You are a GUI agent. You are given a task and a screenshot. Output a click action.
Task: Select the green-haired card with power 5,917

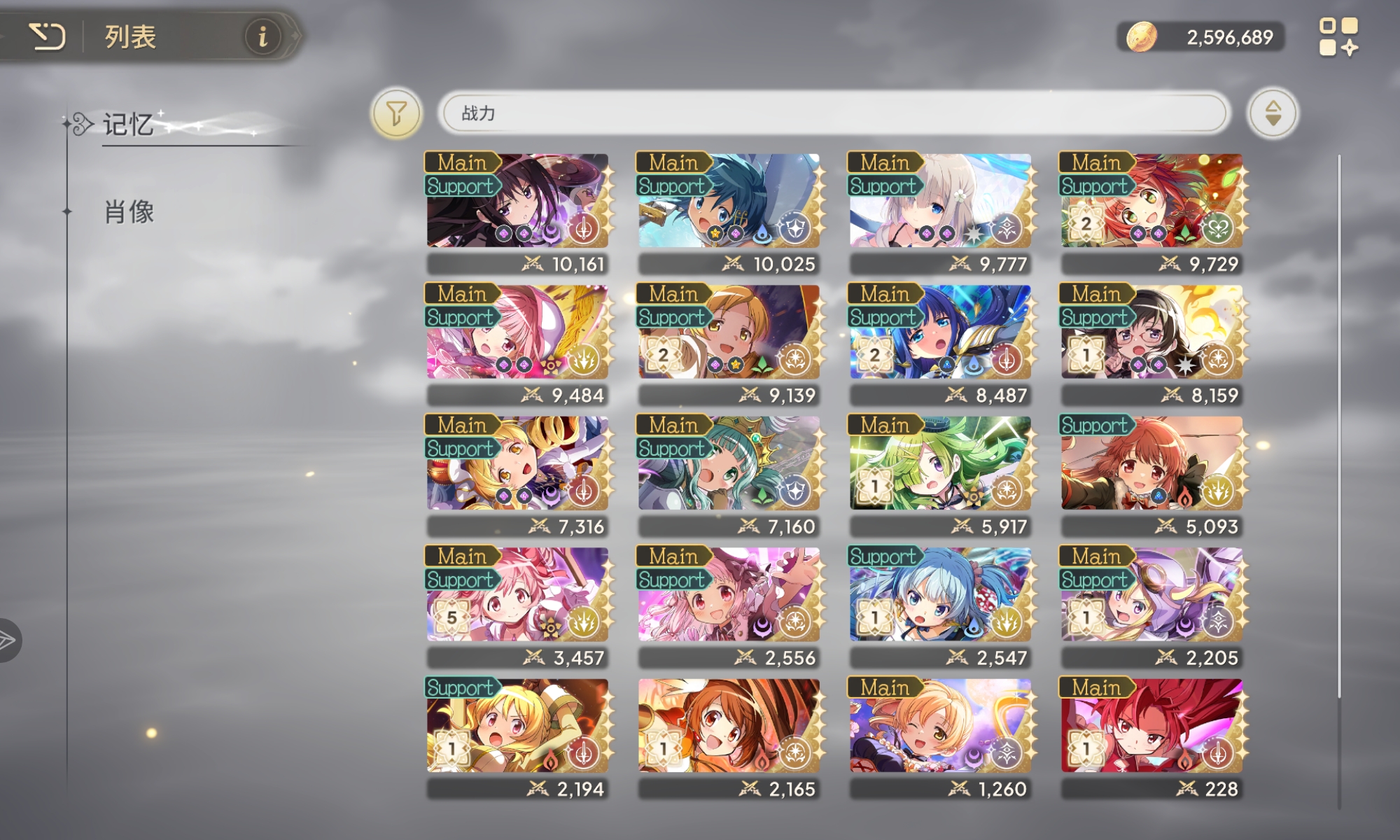[941, 475]
